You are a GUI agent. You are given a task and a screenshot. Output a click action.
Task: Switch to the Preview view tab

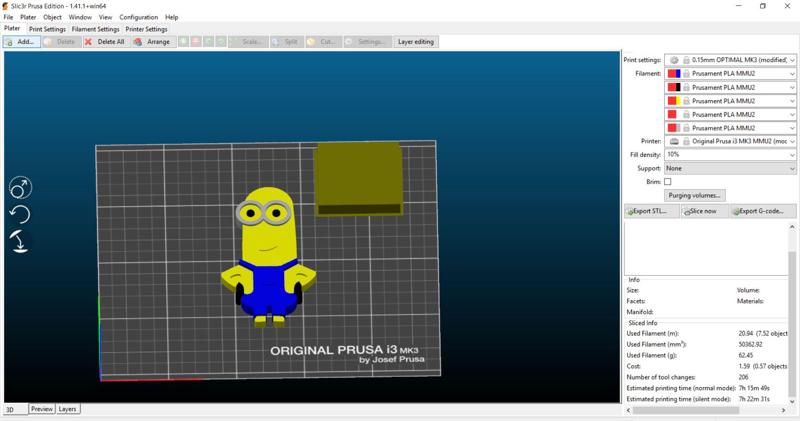tap(42, 409)
